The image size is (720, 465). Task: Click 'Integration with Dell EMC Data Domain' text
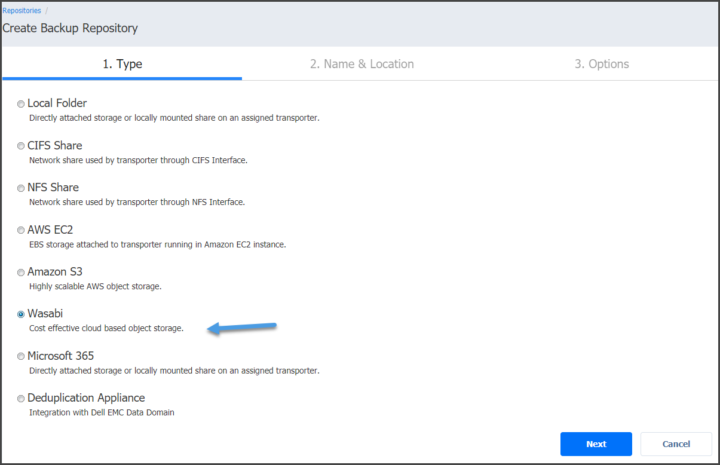[101, 412]
